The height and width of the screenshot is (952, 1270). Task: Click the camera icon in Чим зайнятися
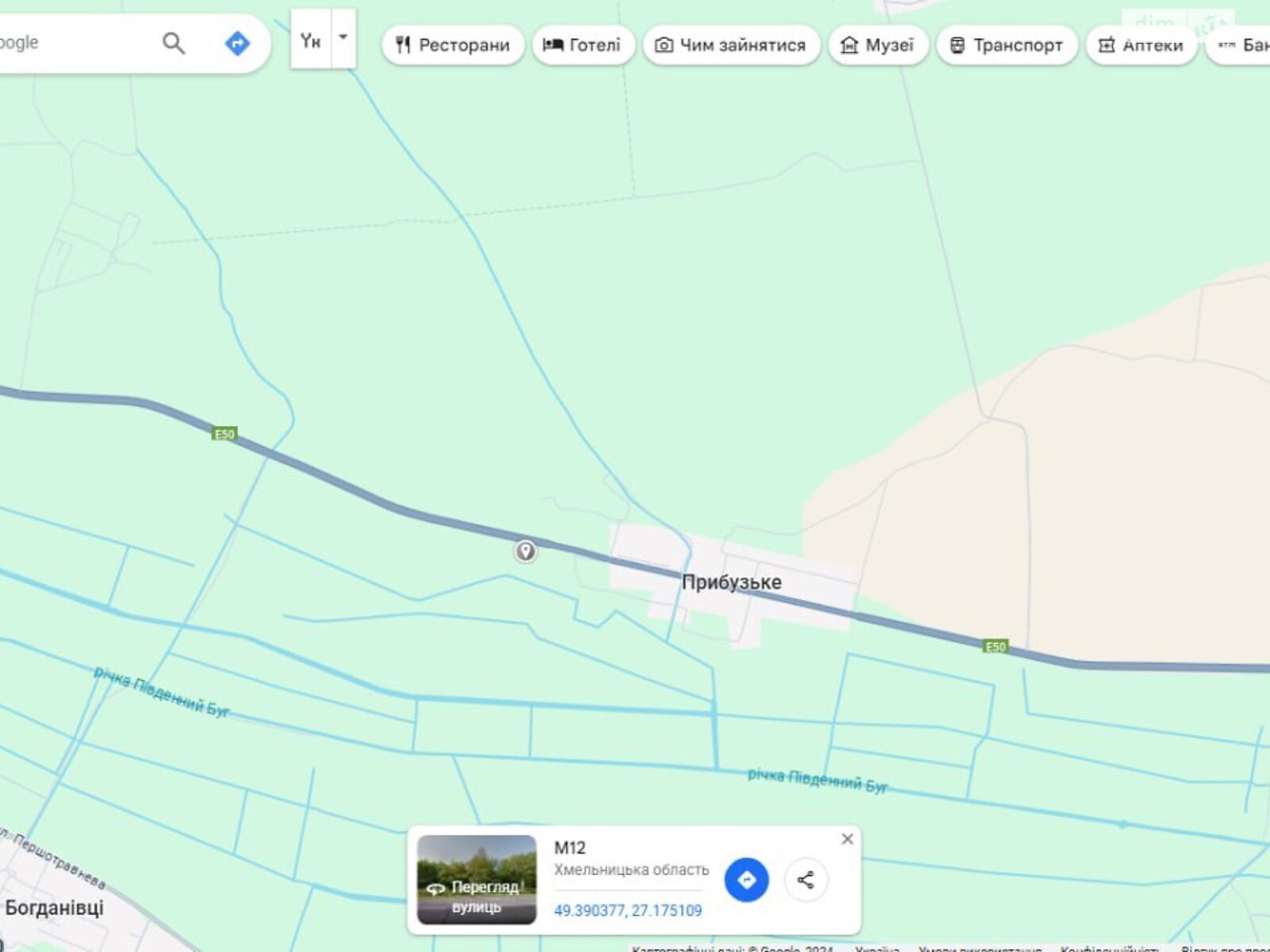coord(664,45)
